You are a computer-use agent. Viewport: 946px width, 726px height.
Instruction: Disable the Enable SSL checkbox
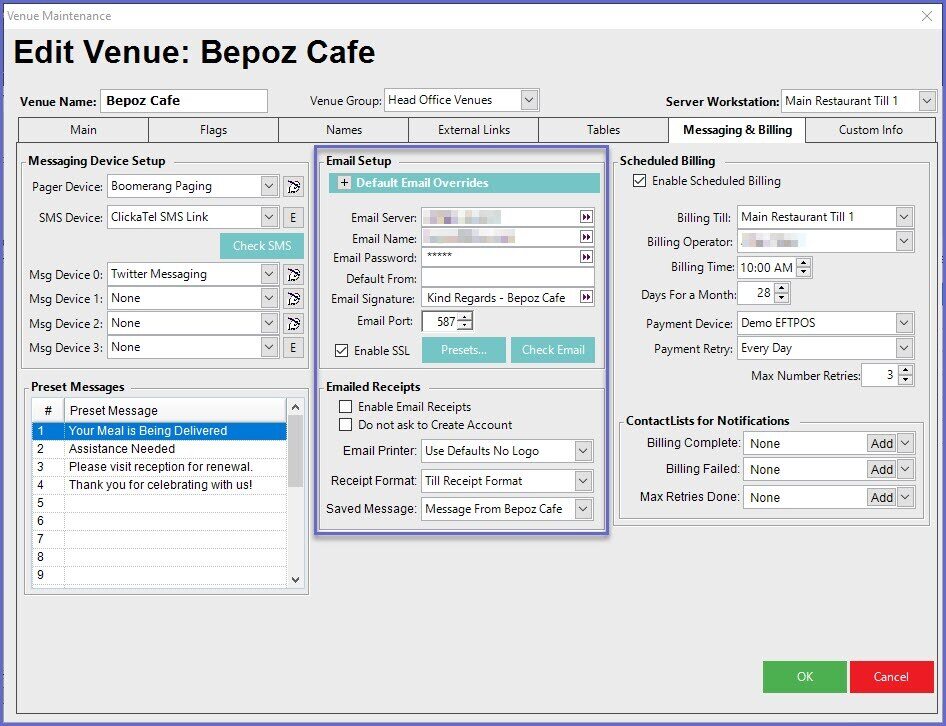coord(342,351)
